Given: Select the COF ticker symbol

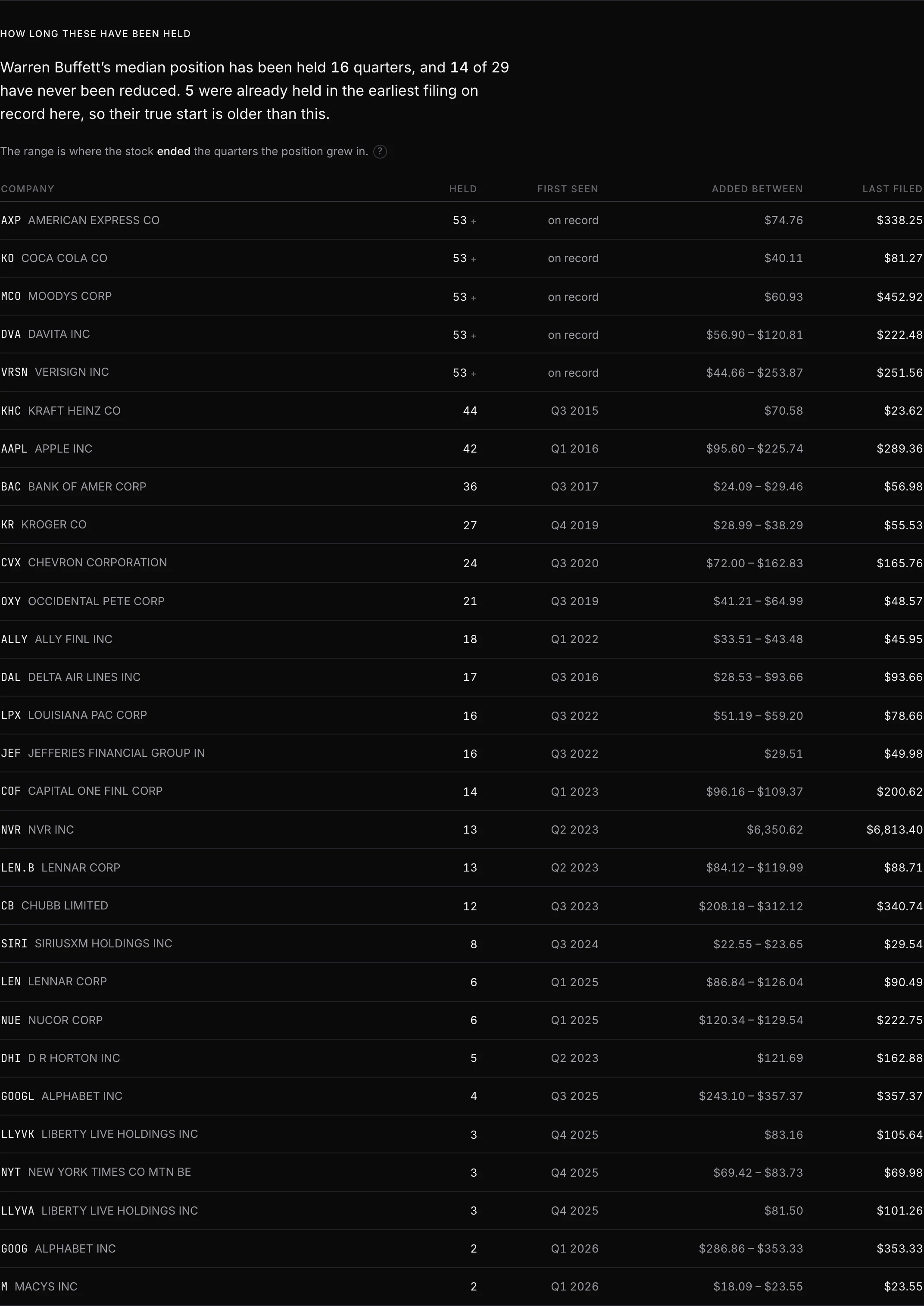Looking at the screenshot, I should [11, 791].
